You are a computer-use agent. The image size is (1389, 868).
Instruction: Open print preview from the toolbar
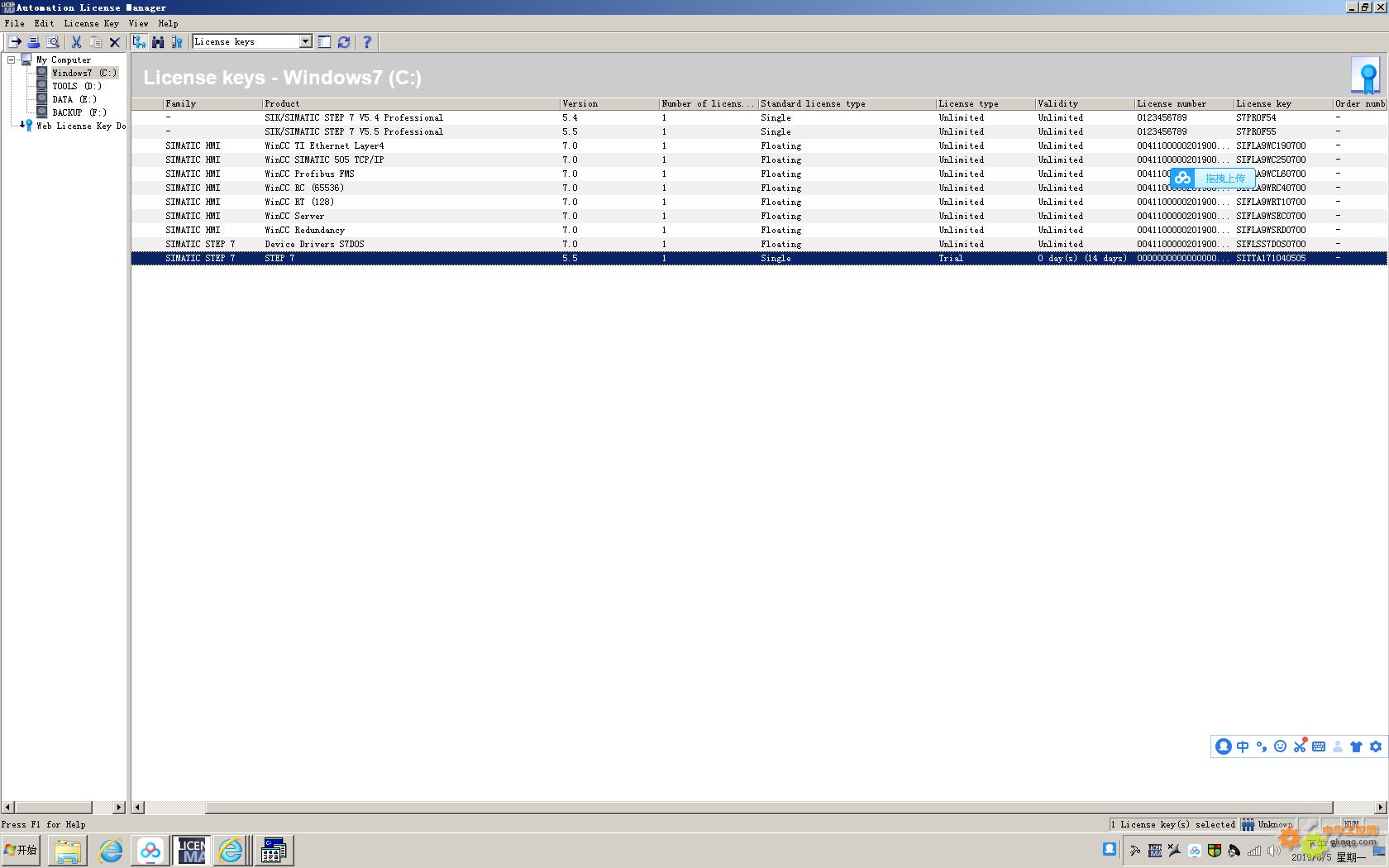pos(53,41)
